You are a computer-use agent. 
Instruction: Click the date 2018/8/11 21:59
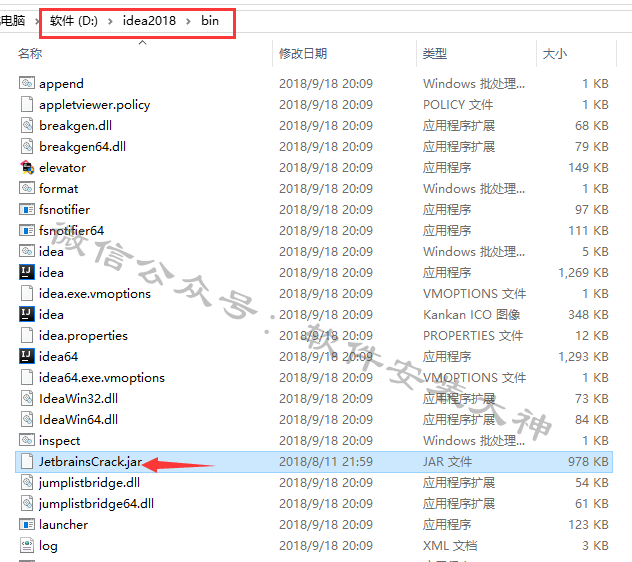[x=326, y=461]
